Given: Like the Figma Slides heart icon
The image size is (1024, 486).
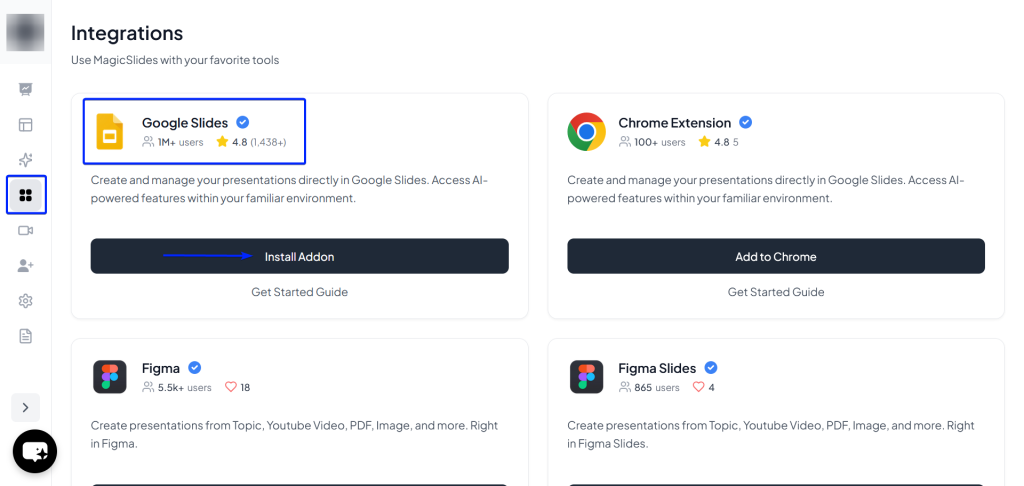Looking at the screenshot, I should pyautogui.click(x=698, y=387).
